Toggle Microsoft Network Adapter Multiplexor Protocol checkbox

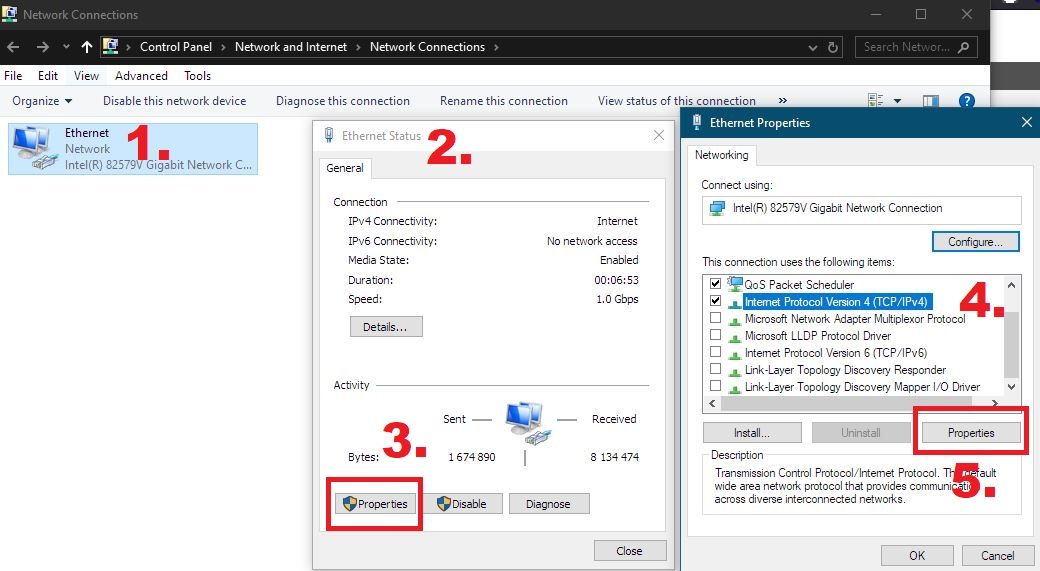pos(715,318)
